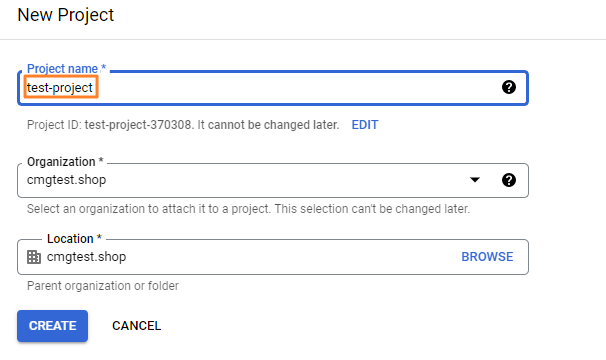
Task: Cancel the new project form
Action: click(136, 326)
